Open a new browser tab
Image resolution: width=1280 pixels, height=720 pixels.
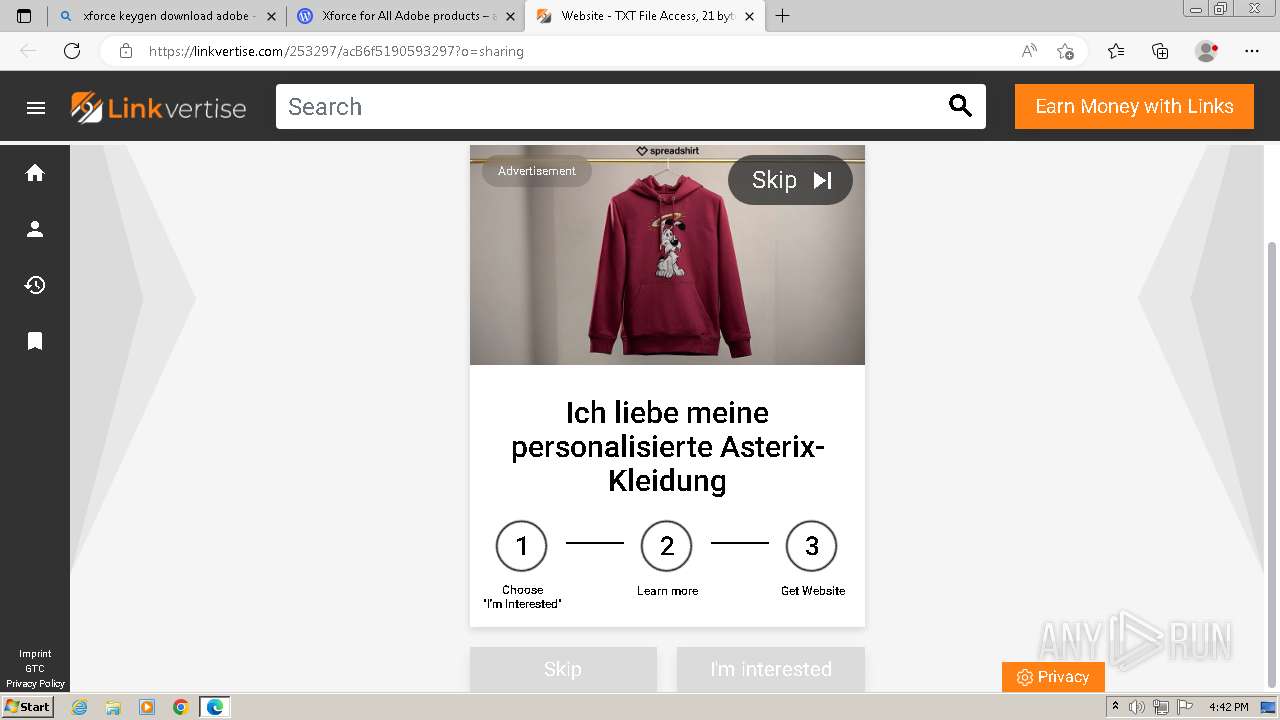(783, 16)
